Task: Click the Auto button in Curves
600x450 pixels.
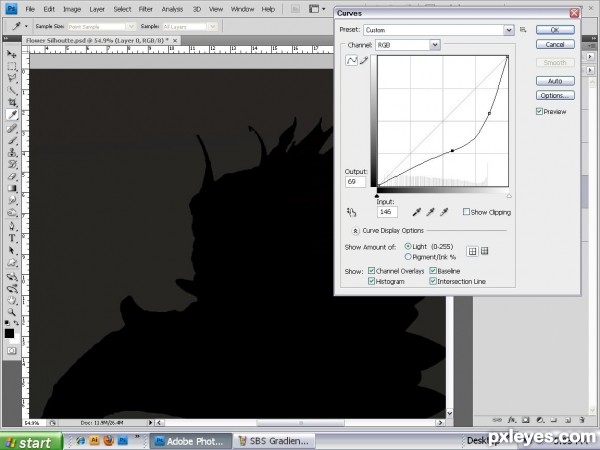Action: 555,81
